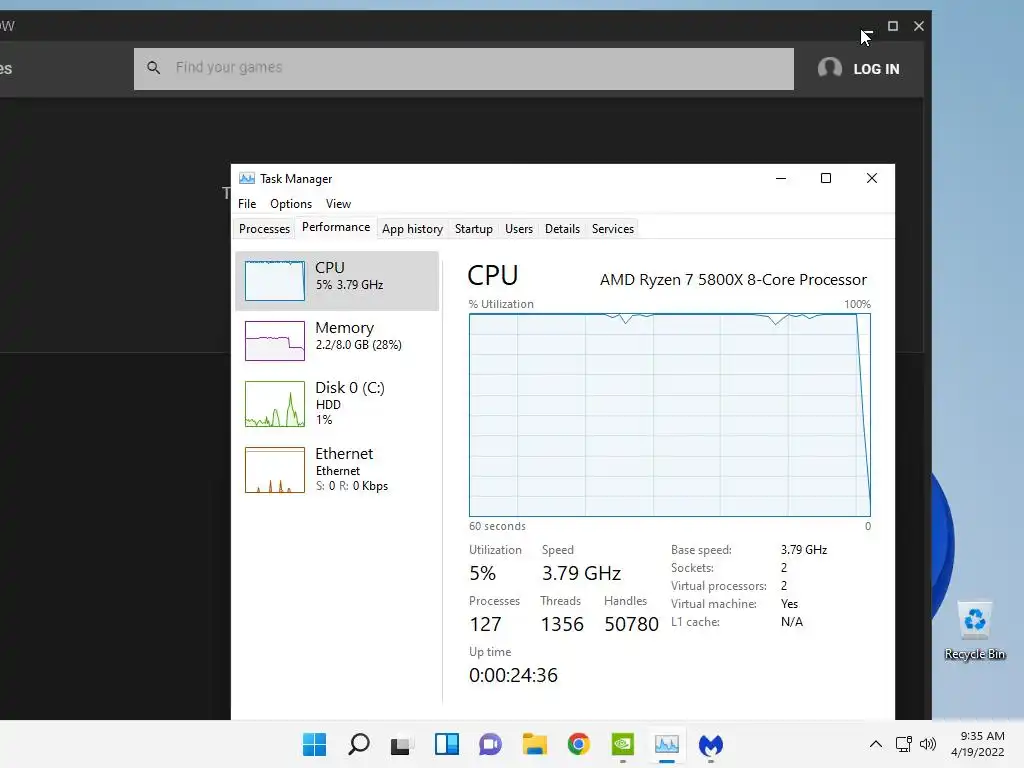Image resolution: width=1024 pixels, height=768 pixels.
Task: Open taskbar Search magnifier
Action: [359, 744]
